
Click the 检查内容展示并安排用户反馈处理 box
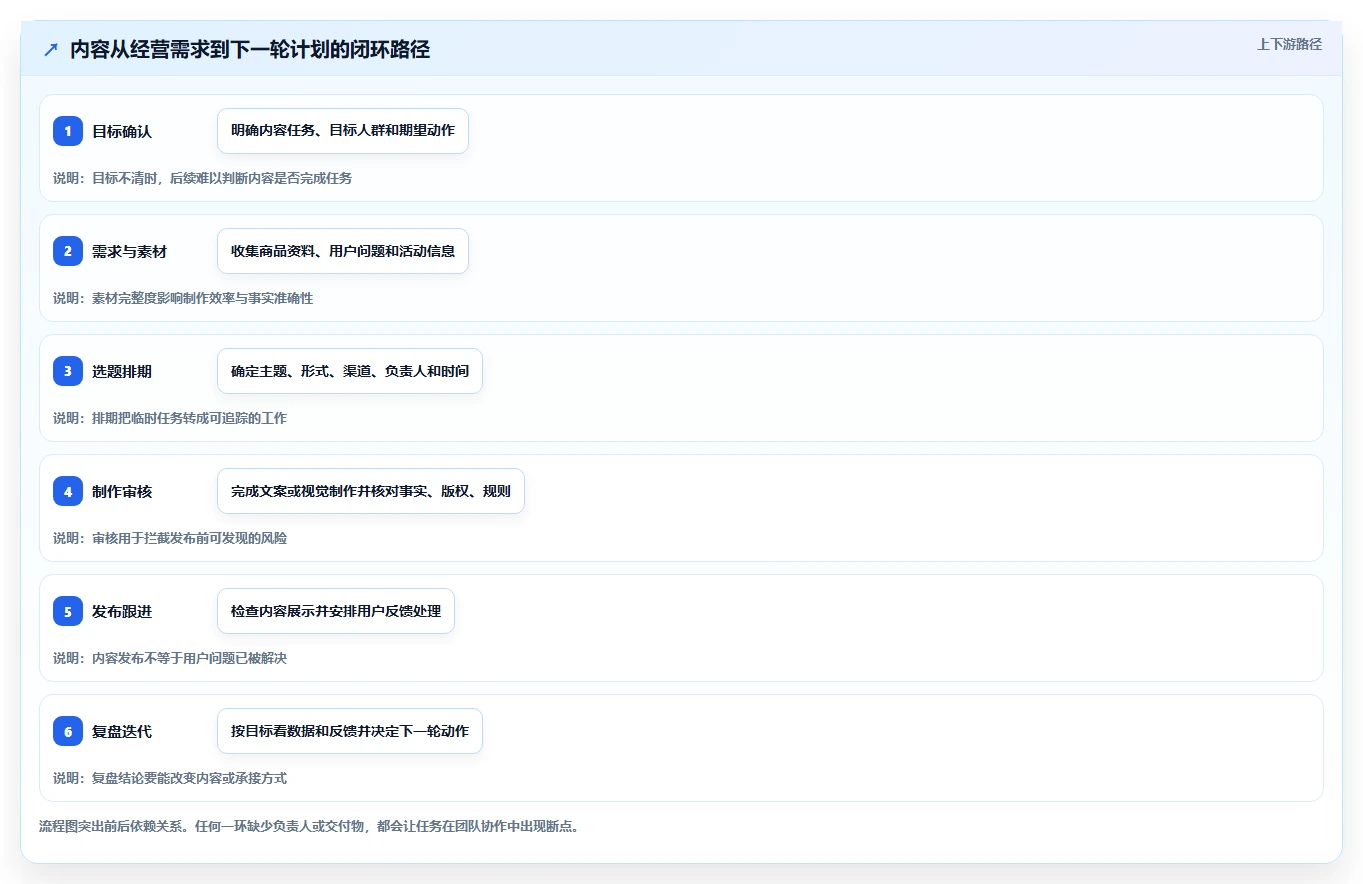tap(336, 611)
